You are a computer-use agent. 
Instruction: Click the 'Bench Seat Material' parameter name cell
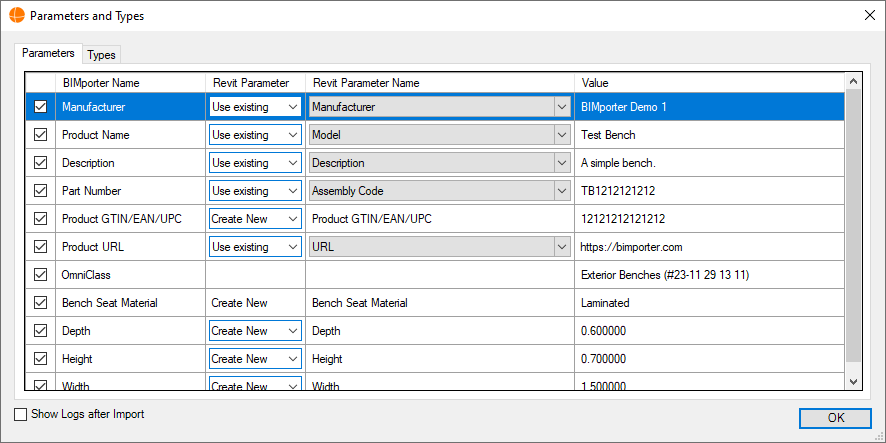pyautogui.click(x=440, y=303)
